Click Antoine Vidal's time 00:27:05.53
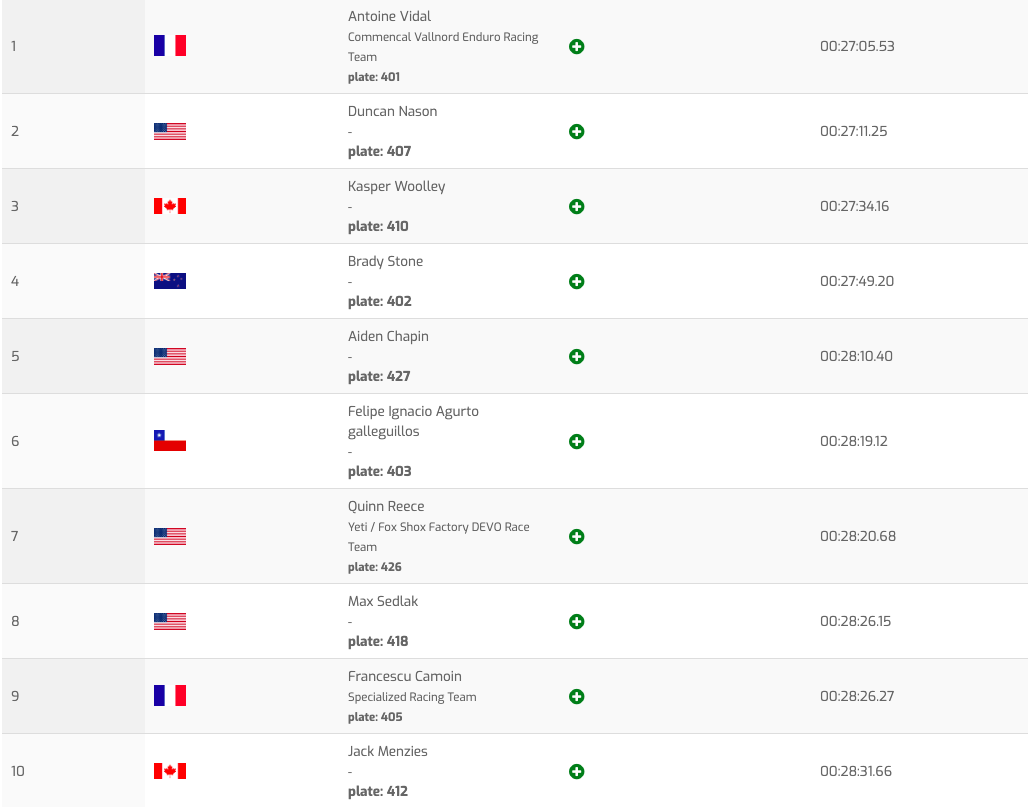 [857, 46]
